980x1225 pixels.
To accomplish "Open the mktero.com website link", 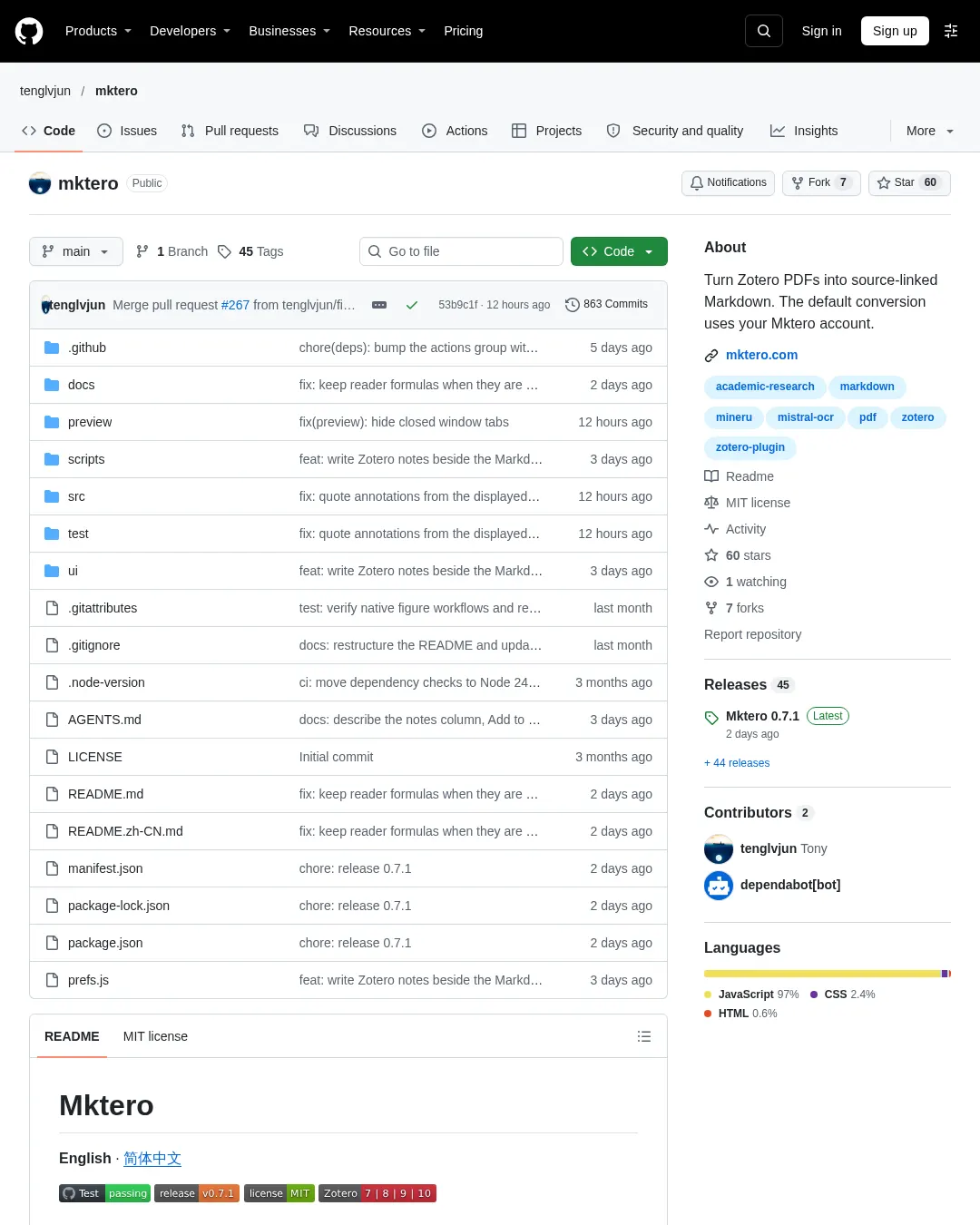I will click(761, 355).
